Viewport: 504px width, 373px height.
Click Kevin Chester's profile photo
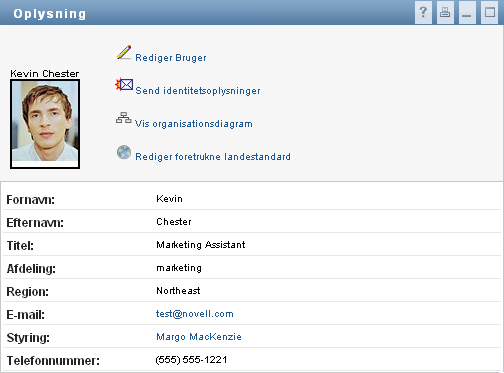(45, 124)
